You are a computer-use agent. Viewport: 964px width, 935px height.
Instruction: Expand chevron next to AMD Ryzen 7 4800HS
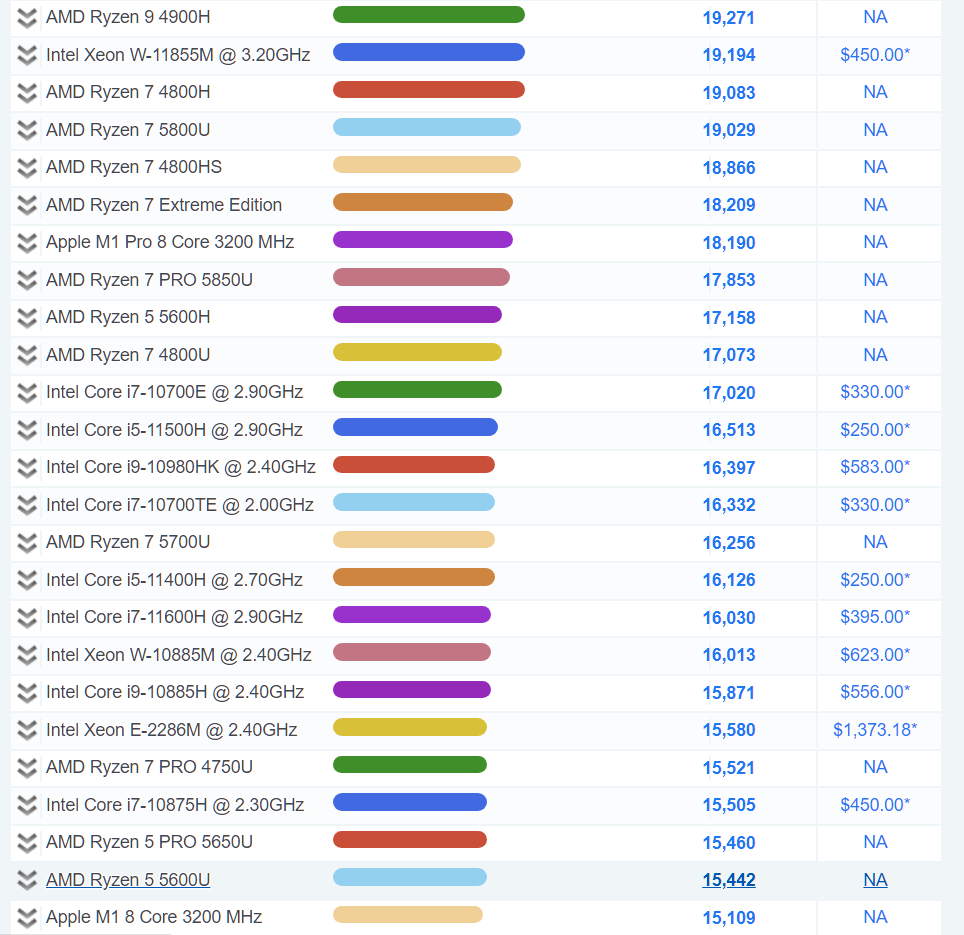(26, 168)
